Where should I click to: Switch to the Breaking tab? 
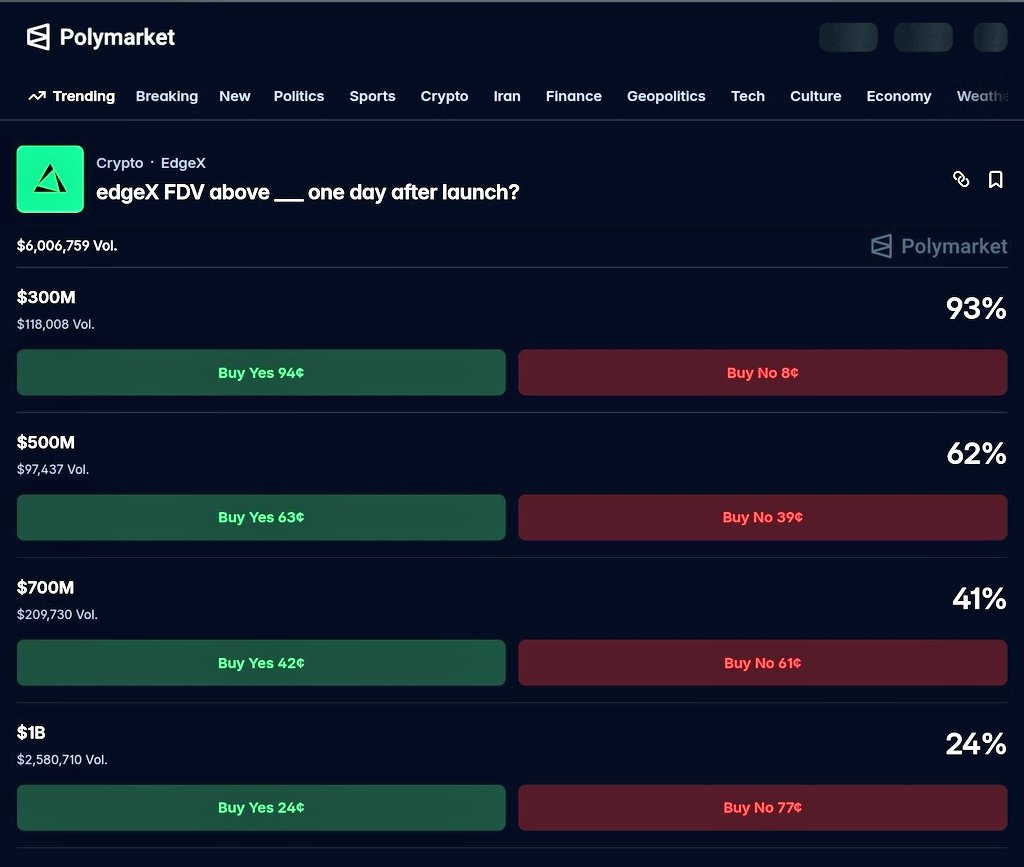[x=167, y=96]
